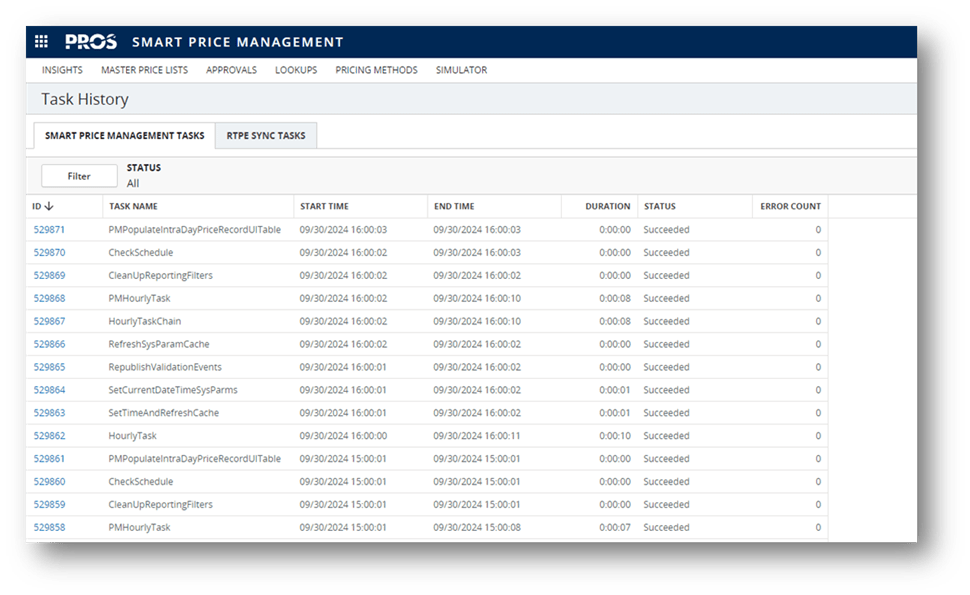Select task name RepublishValidationEvents
970x595 pixels.
(165, 367)
